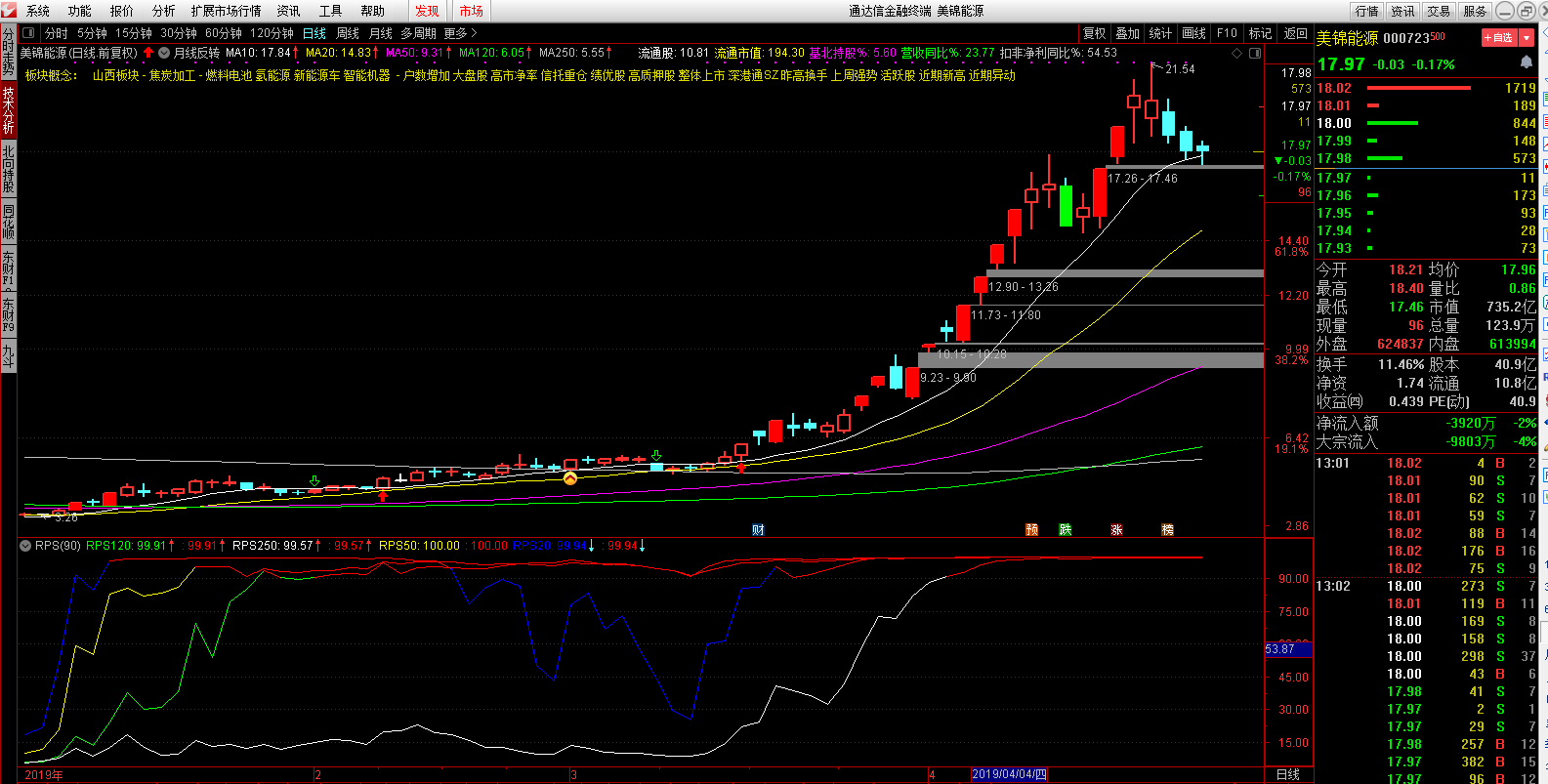Select the 60分钟 period
This screenshot has height=784, width=1548.
click(x=224, y=33)
